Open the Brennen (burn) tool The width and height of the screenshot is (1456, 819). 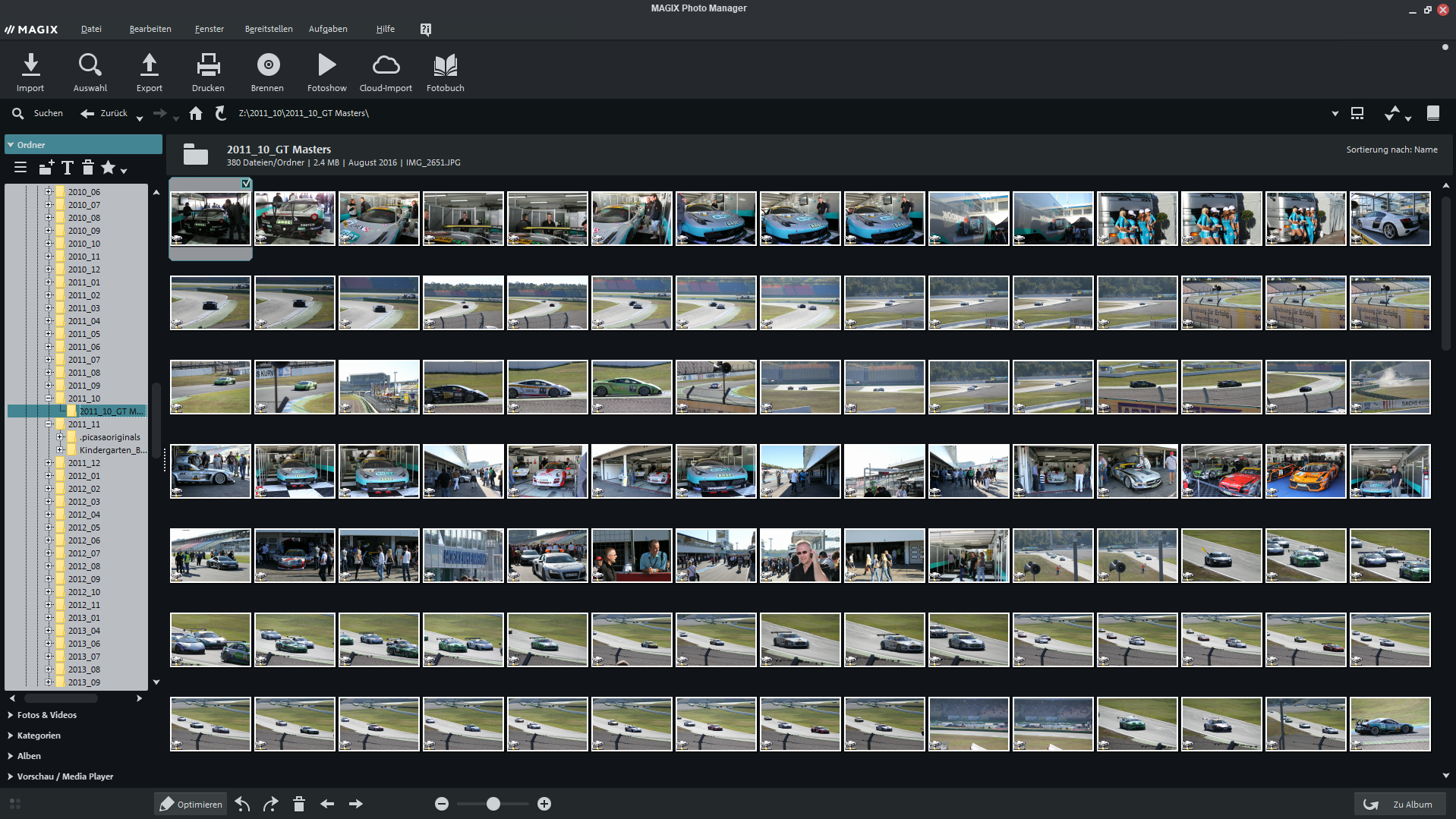click(x=267, y=71)
